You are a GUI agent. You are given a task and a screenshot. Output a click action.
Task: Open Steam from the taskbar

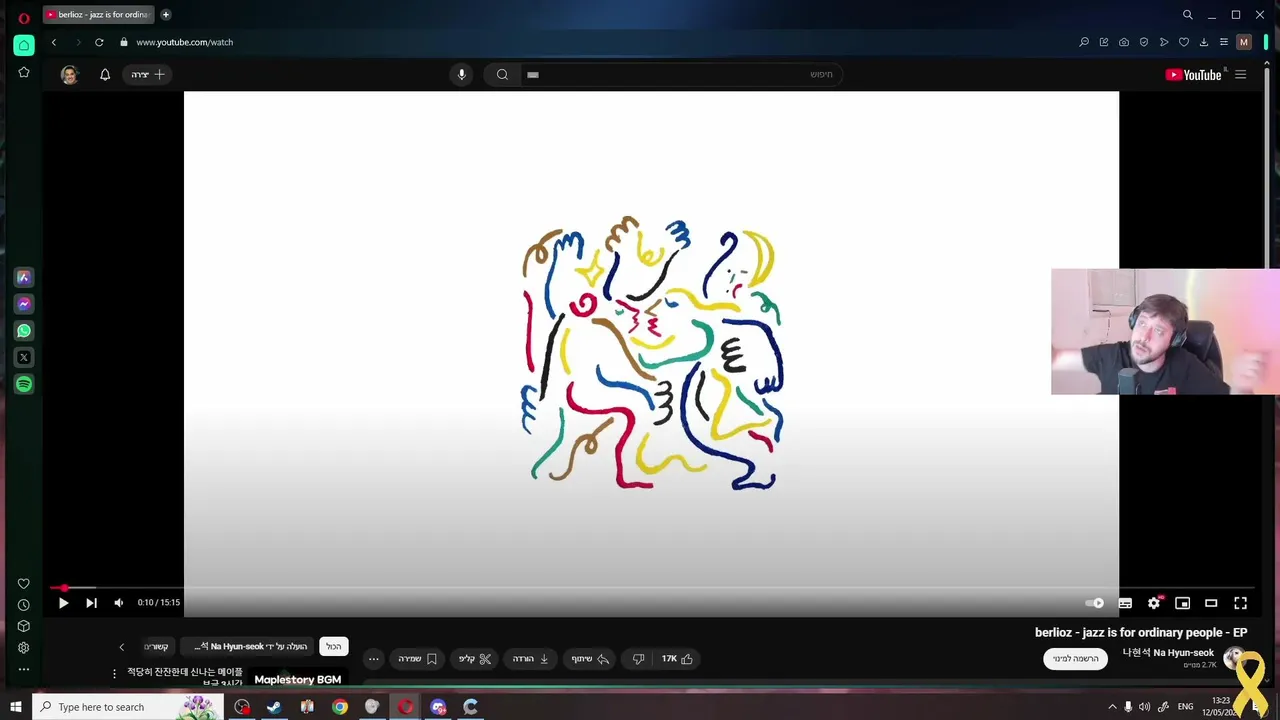coord(274,707)
